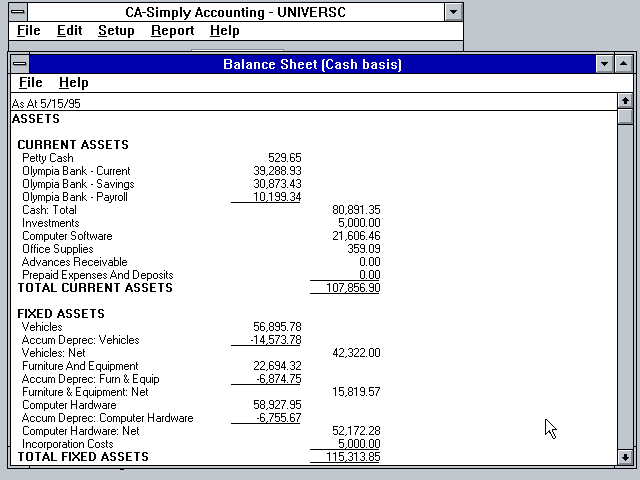Select the Office Supplies row label
The width and height of the screenshot is (640, 480).
point(58,249)
